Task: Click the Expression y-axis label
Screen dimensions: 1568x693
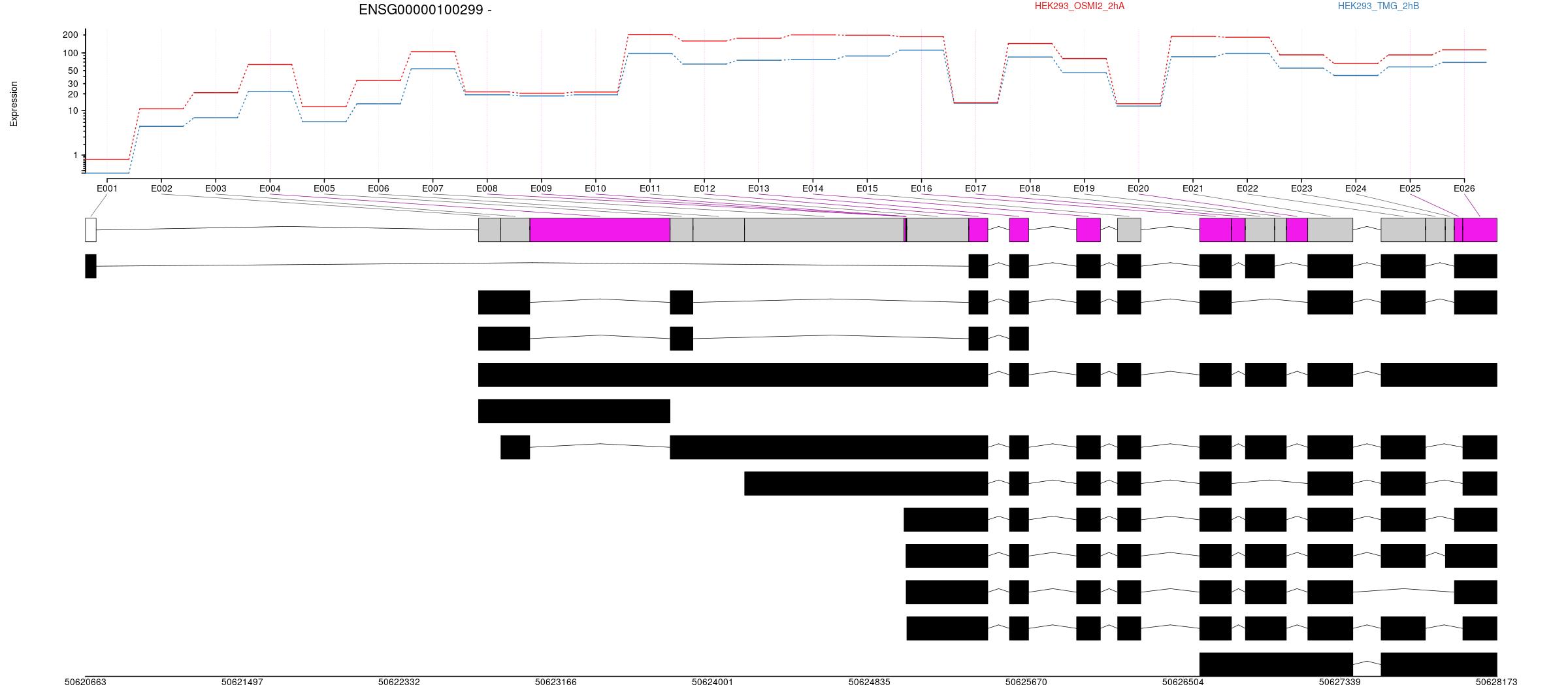Action: point(14,104)
